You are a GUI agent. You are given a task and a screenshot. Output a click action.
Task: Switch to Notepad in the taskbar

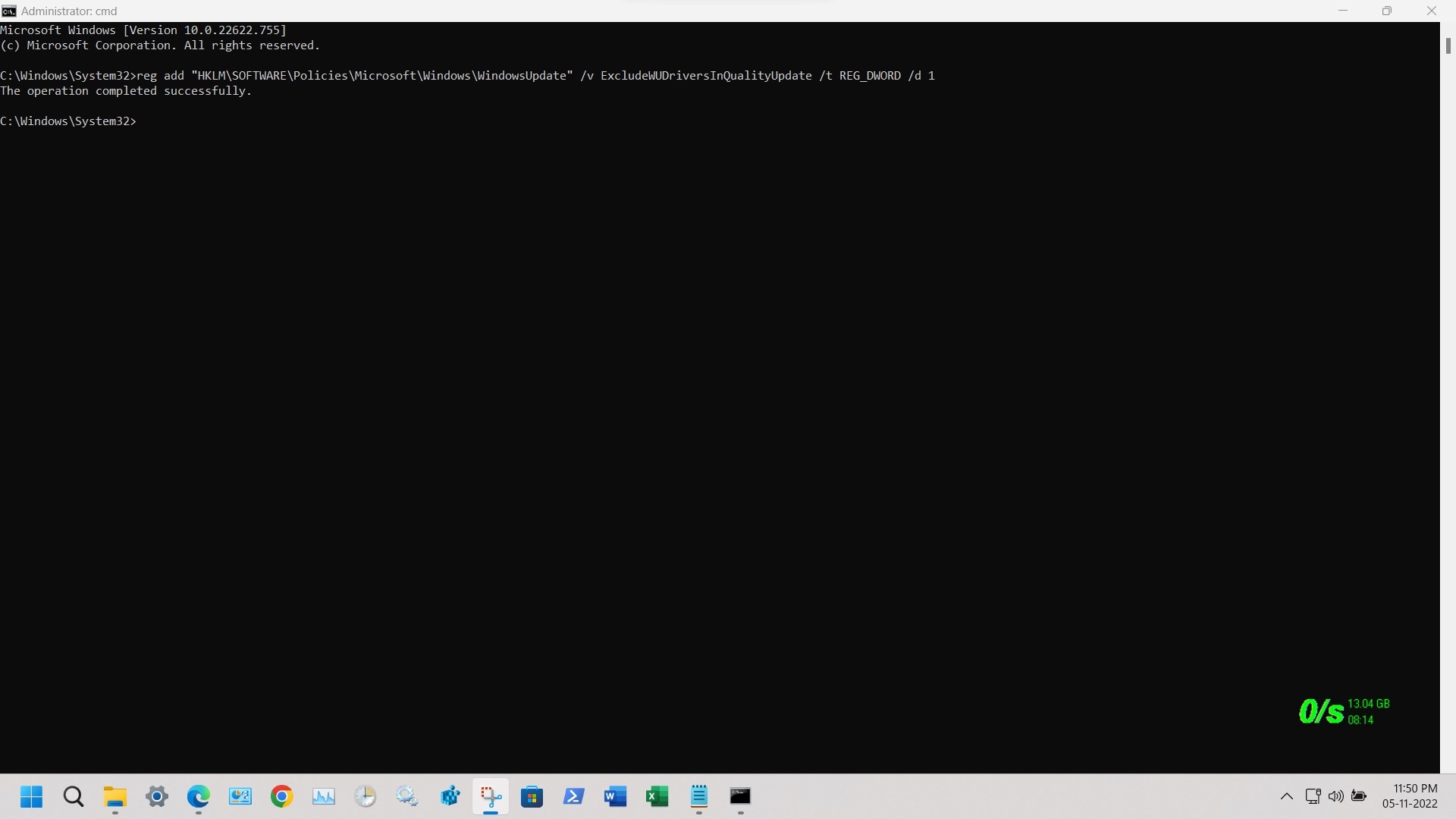699,796
